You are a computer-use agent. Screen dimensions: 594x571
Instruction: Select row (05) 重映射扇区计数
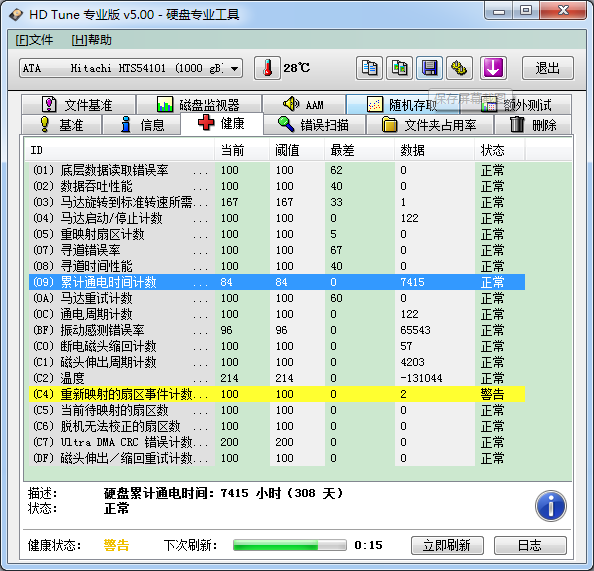click(x=277, y=234)
